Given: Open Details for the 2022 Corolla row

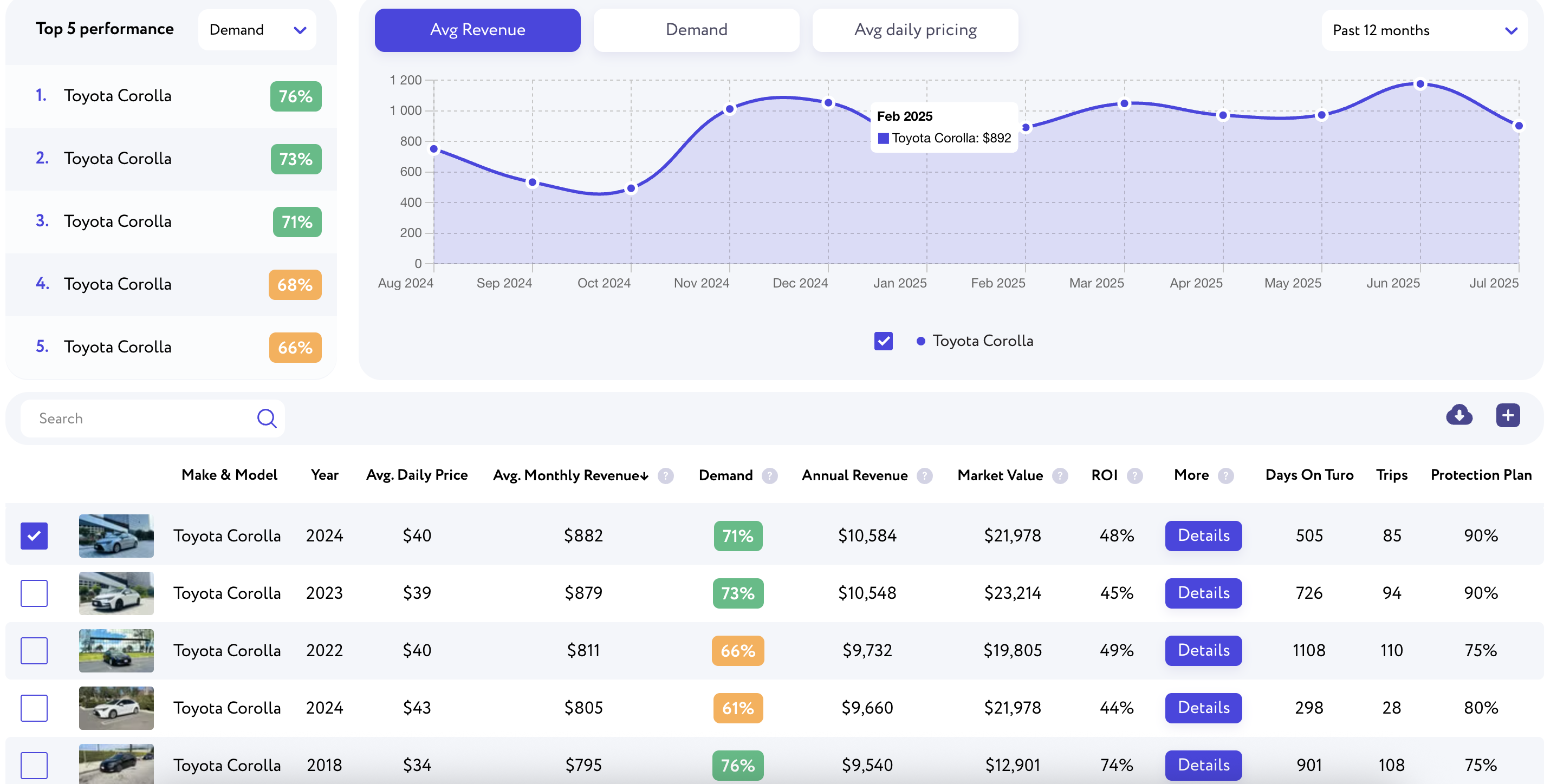Looking at the screenshot, I should pyautogui.click(x=1203, y=650).
